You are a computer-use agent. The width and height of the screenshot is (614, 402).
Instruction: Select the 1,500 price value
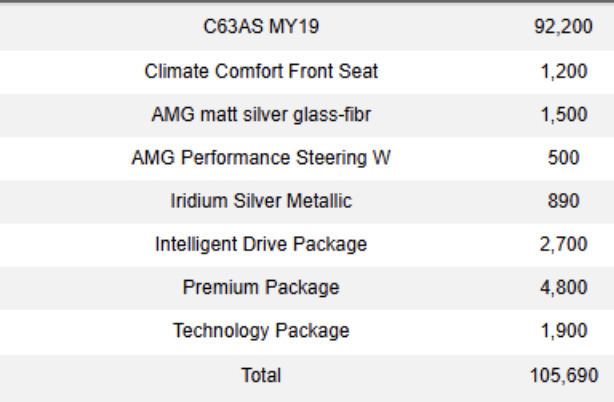(x=563, y=115)
